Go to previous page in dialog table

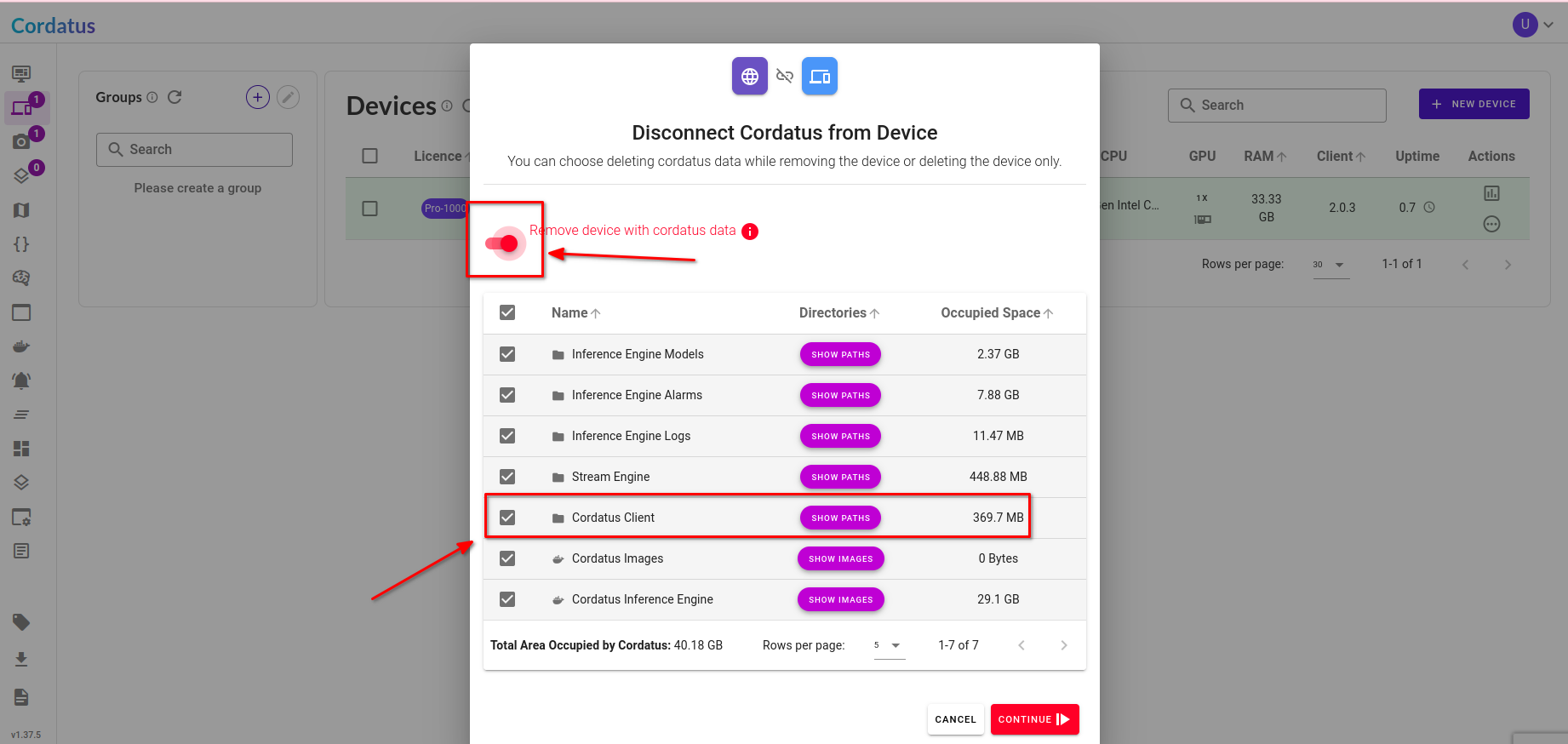point(1021,645)
